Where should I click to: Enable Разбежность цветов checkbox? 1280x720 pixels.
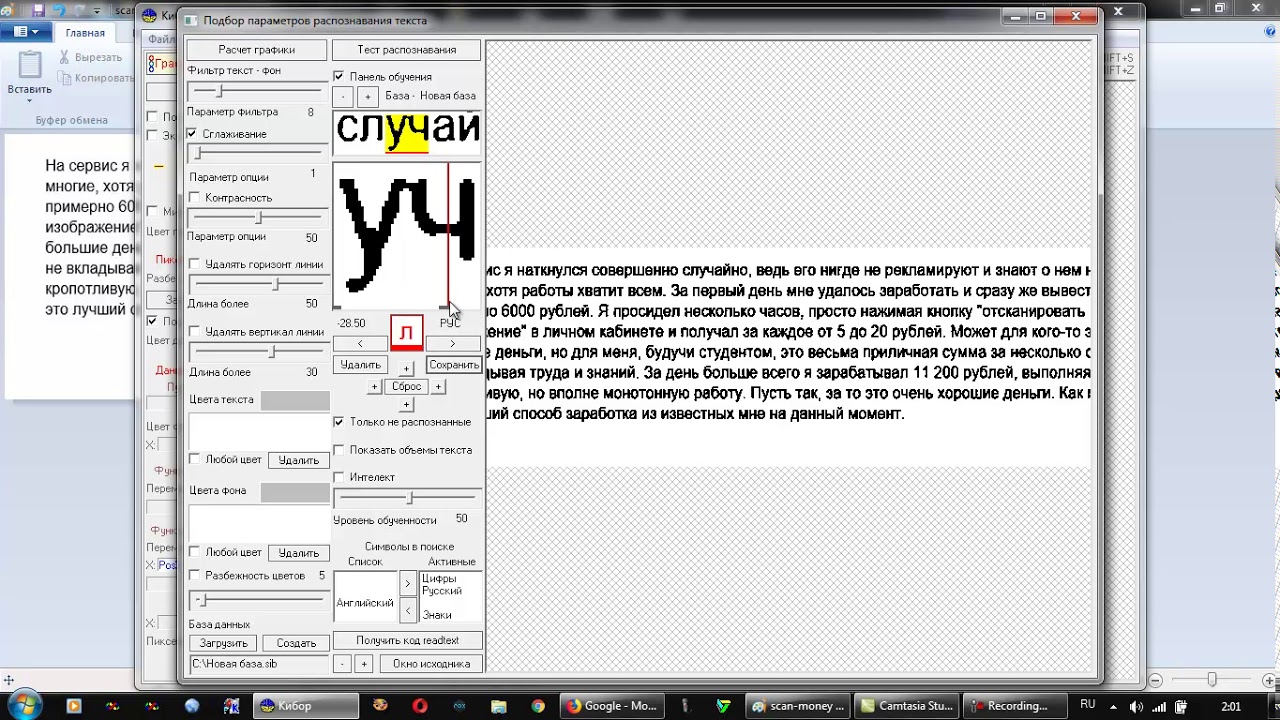point(195,576)
